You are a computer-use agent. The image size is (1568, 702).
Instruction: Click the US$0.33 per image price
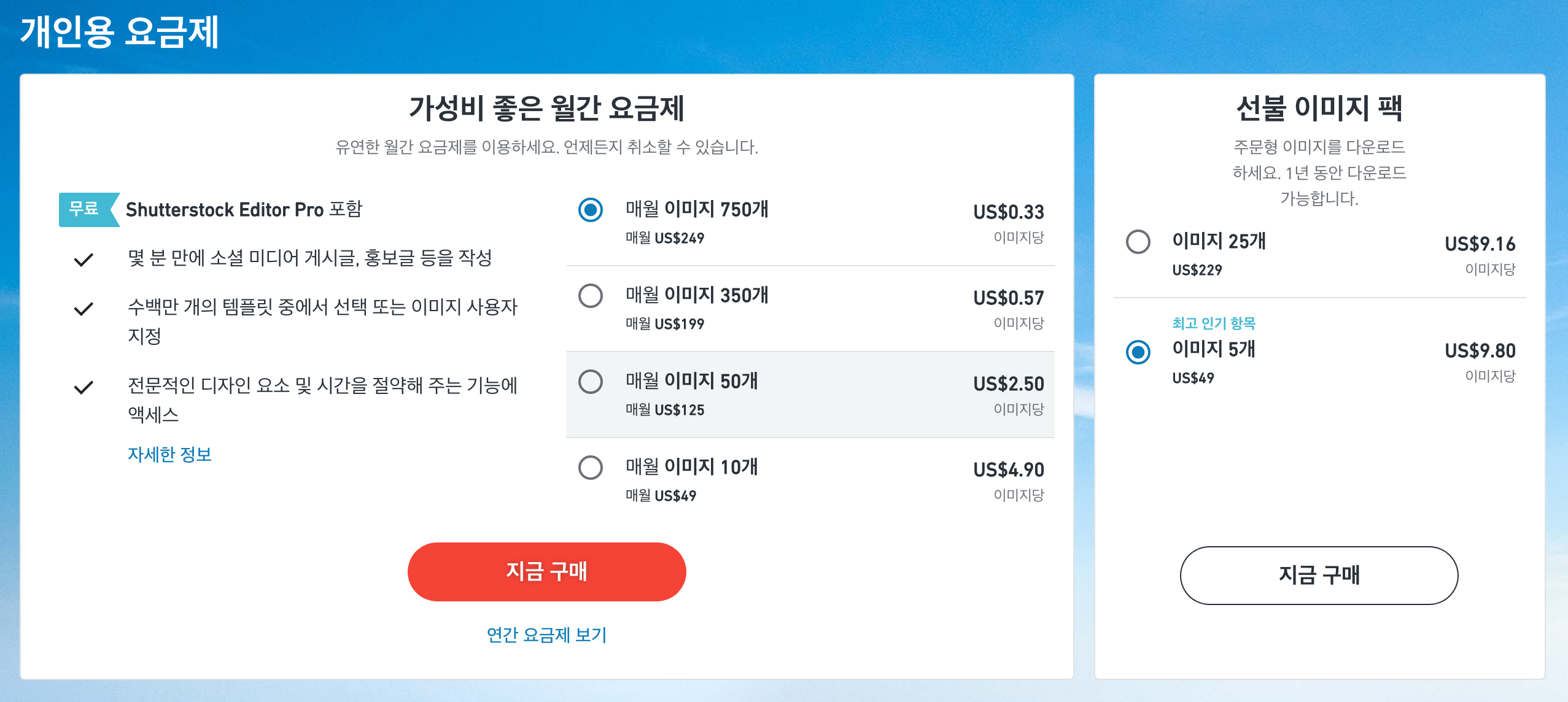coord(1008,212)
